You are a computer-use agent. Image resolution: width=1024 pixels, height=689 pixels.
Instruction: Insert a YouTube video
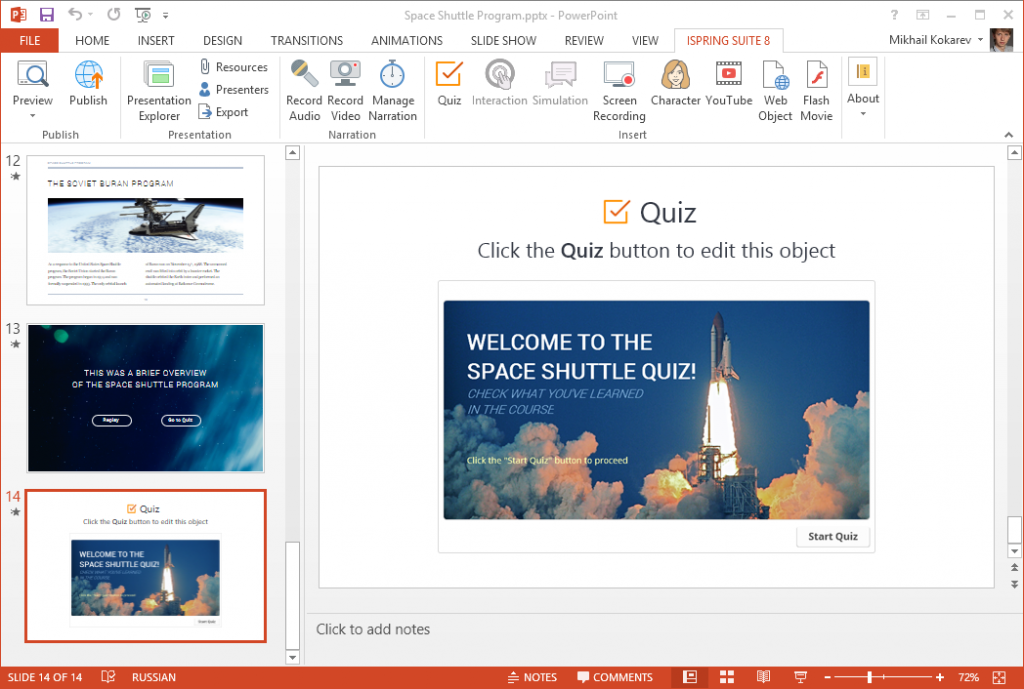tap(729, 83)
